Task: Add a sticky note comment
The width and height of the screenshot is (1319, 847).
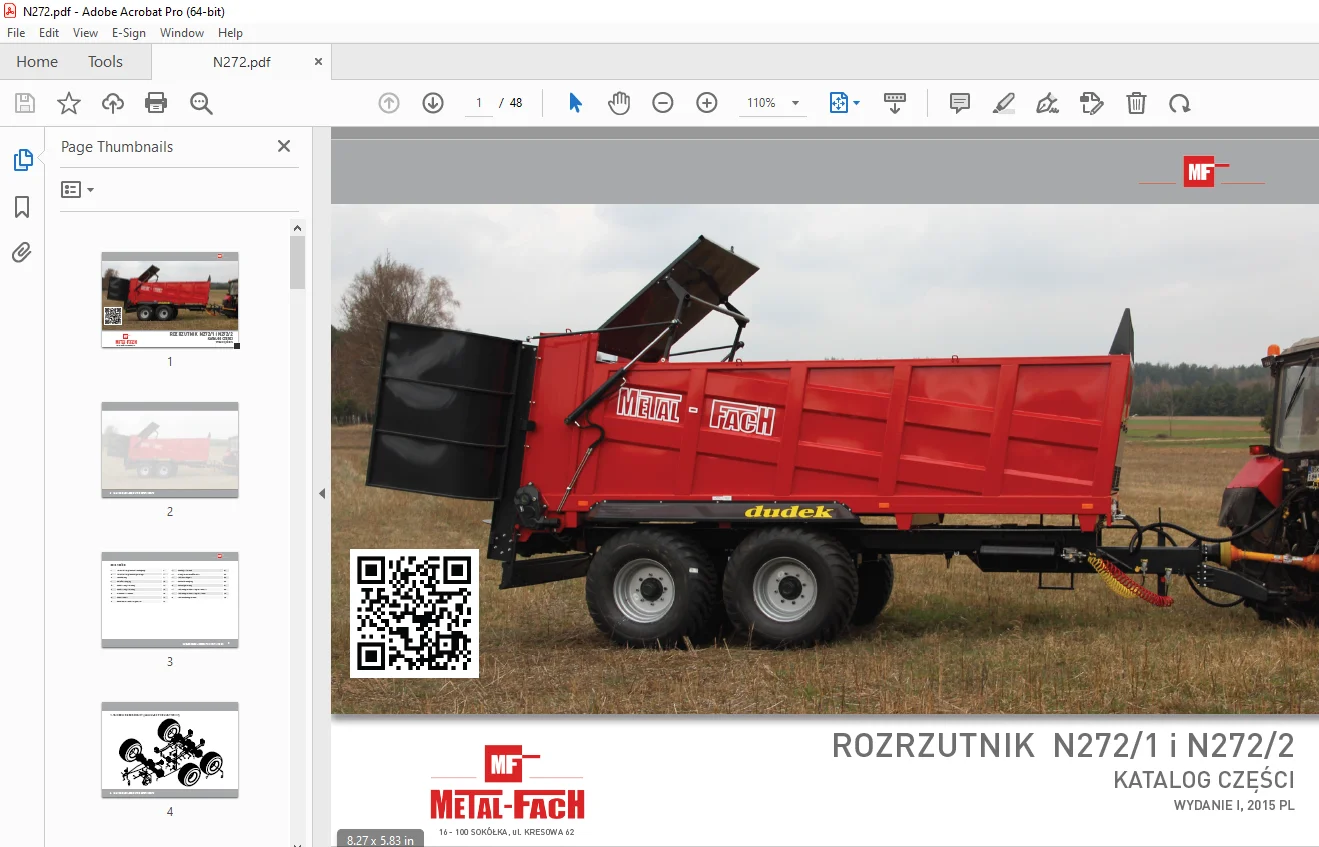Action: [x=960, y=103]
